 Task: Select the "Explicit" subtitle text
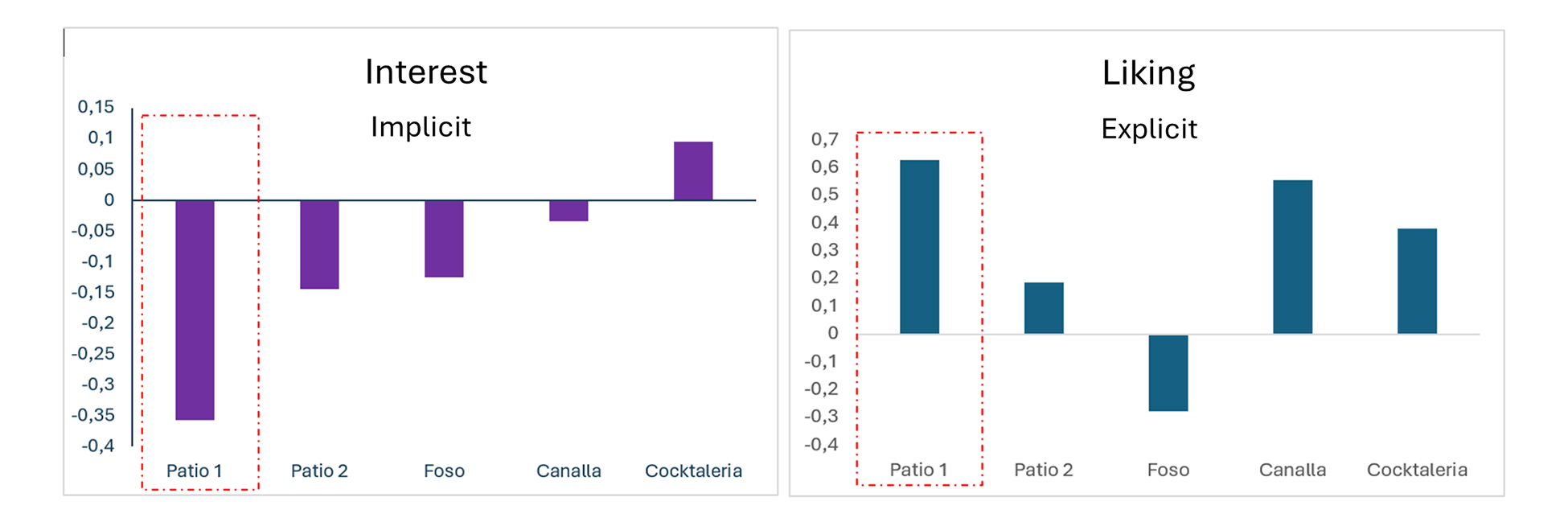pyautogui.click(x=1148, y=129)
